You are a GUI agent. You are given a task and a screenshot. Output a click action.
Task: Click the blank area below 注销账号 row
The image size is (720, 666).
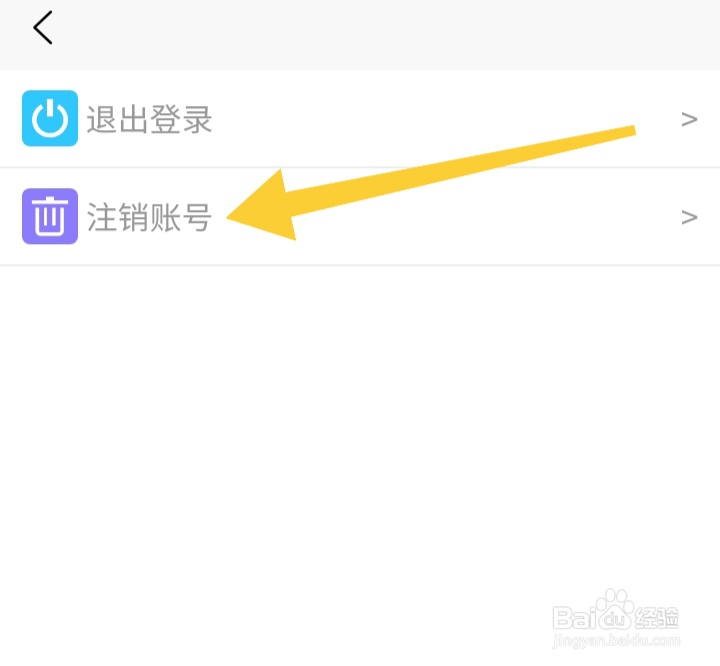(360, 413)
